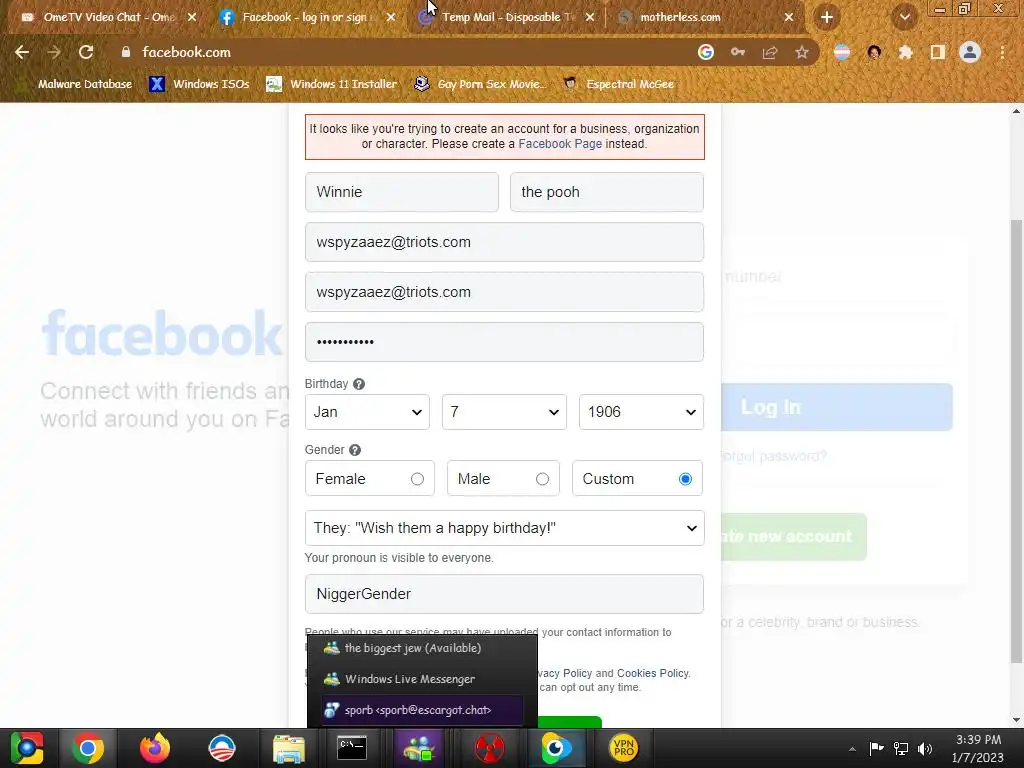Open saved passwords via the key icon
Screen dimensions: 1024x768
point(738,52)
